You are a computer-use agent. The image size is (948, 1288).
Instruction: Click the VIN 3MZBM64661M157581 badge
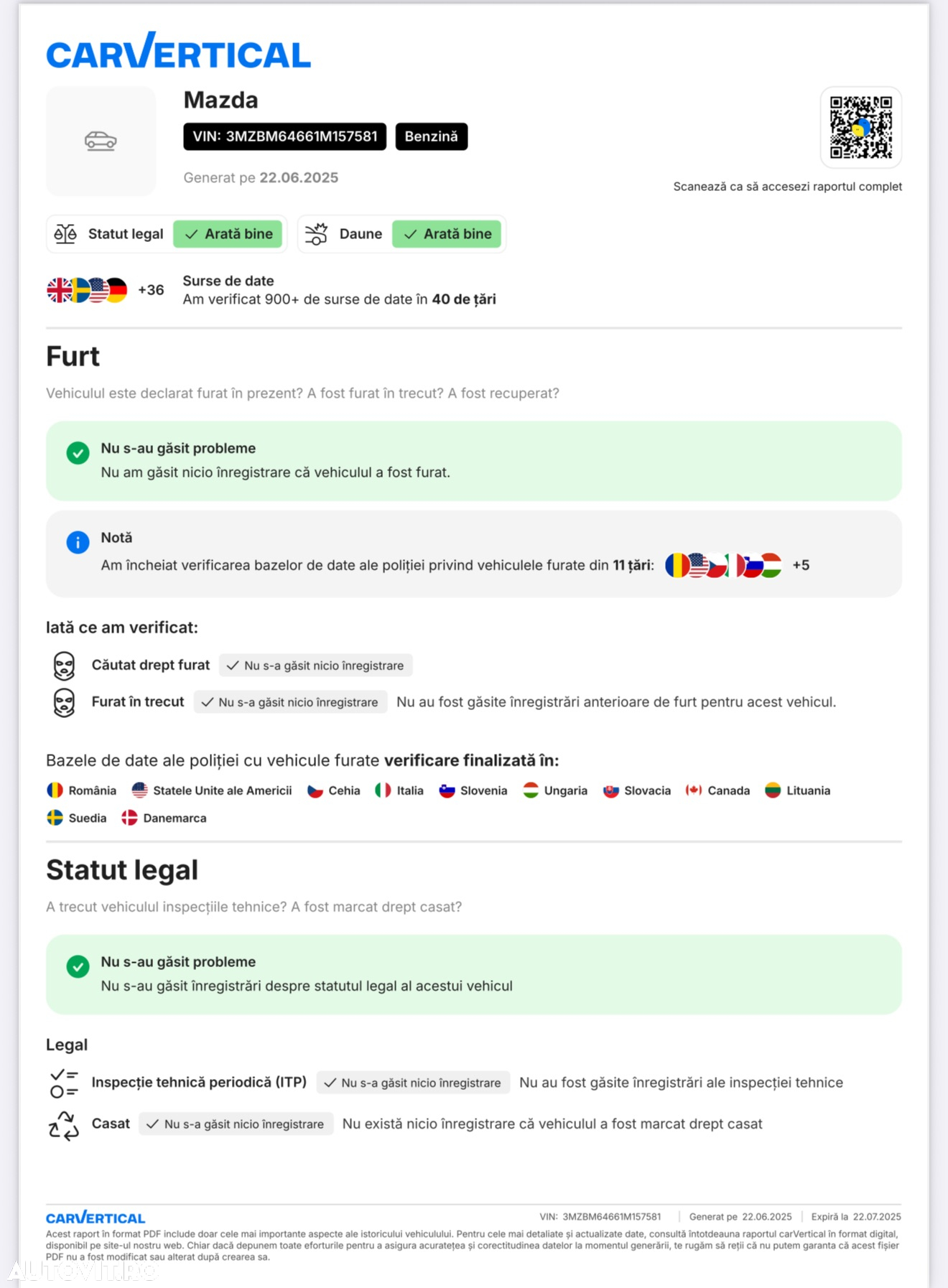pos(284,136)
